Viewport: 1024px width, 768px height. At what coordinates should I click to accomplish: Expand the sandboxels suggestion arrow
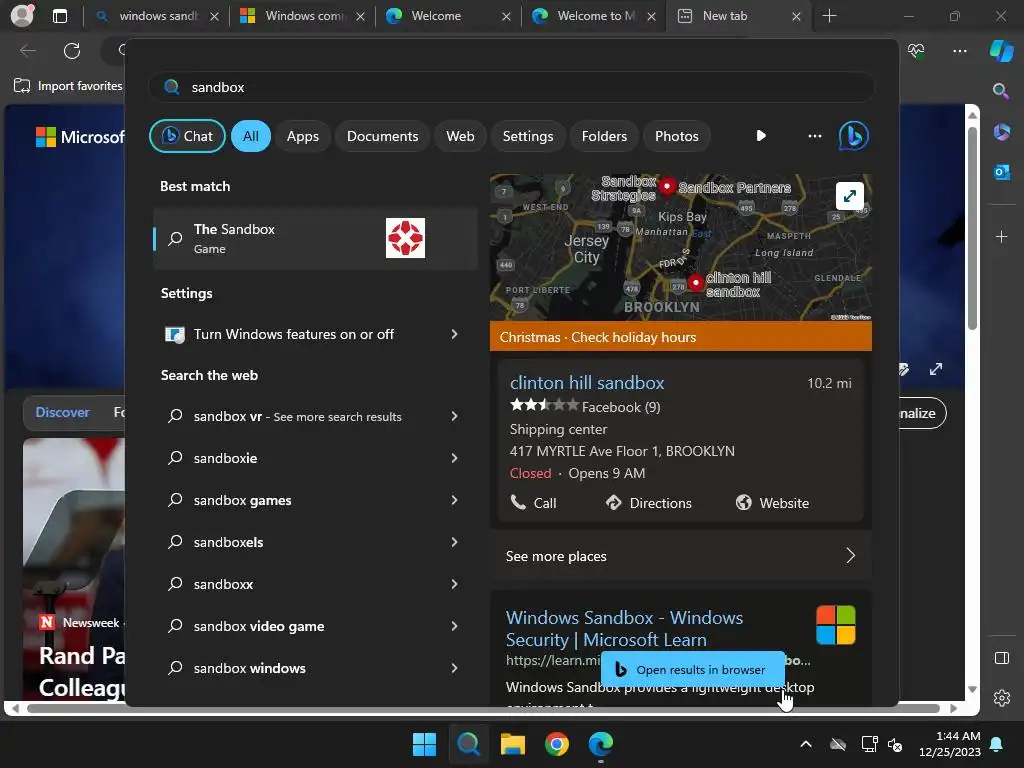point(454,542)
